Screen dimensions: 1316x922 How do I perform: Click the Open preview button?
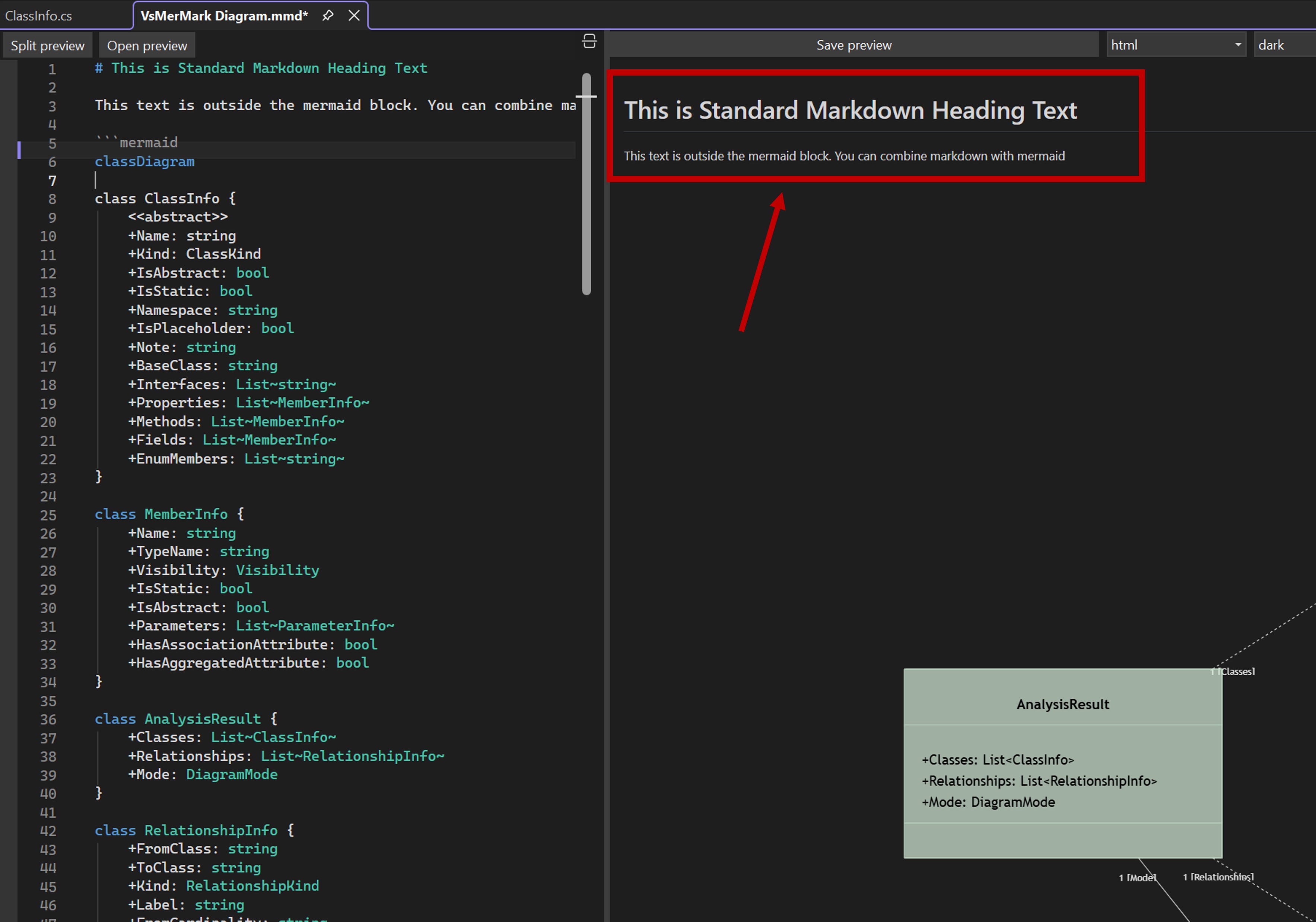pos(146,45)
